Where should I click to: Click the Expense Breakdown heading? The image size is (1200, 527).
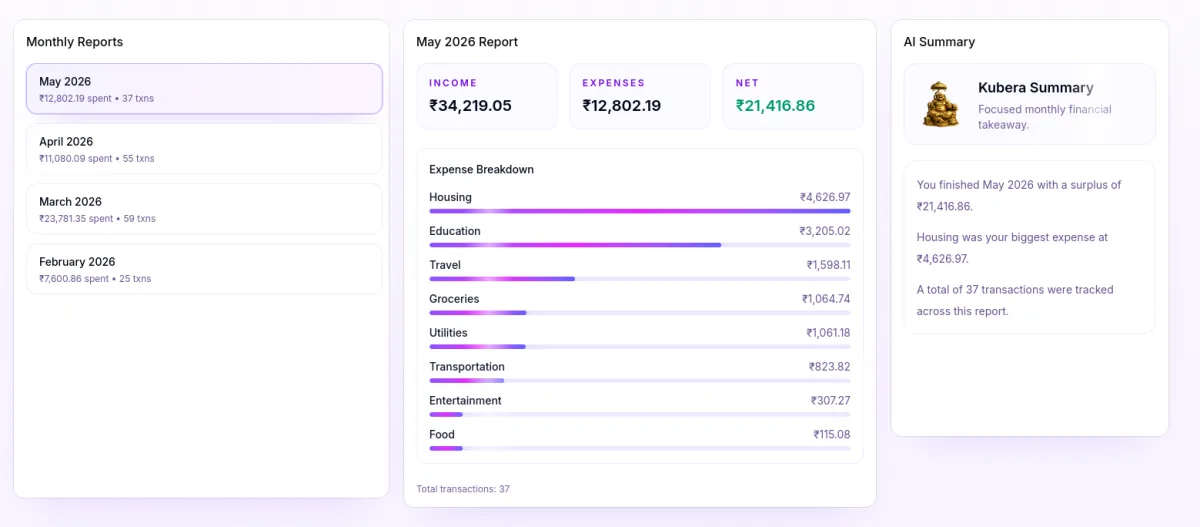tap(481, 169)
